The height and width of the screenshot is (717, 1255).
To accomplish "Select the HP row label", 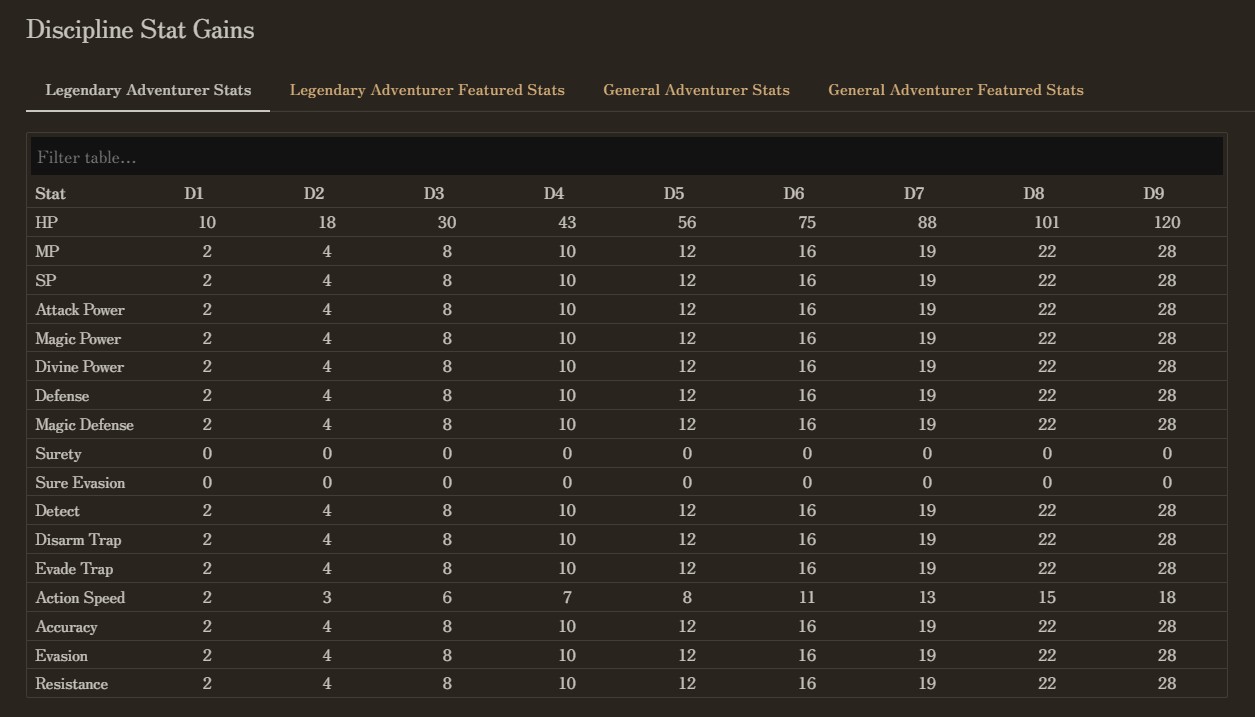I will pos(47,222).
